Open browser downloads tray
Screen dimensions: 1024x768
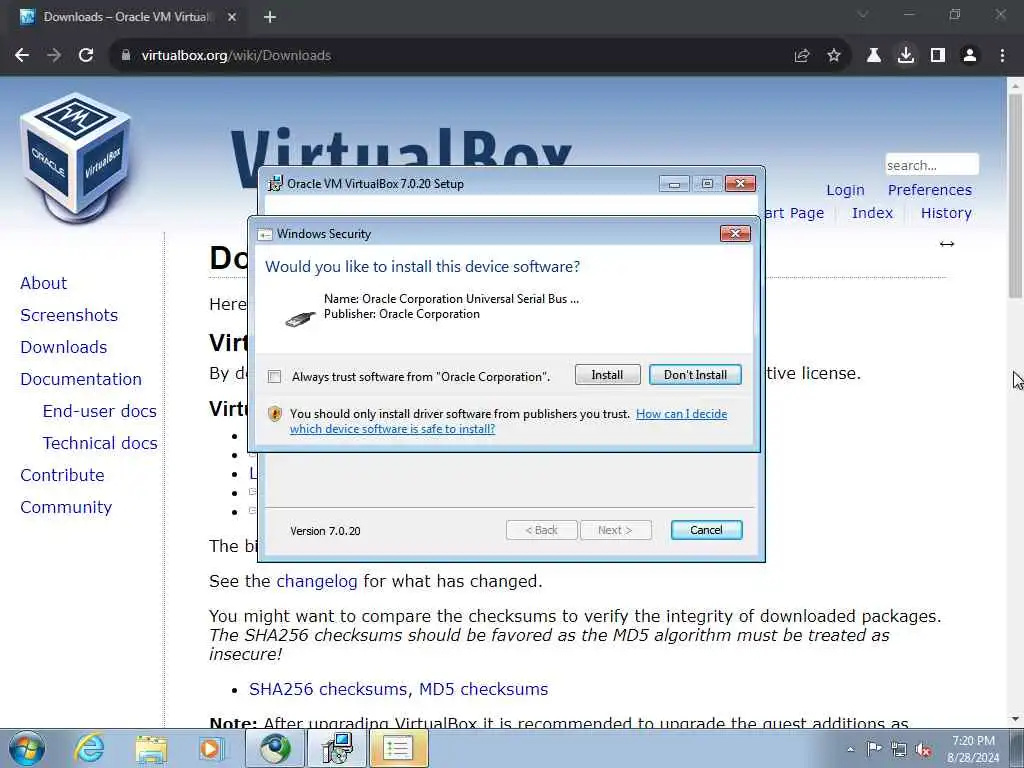pyautogui.click(x=906, y=56)
